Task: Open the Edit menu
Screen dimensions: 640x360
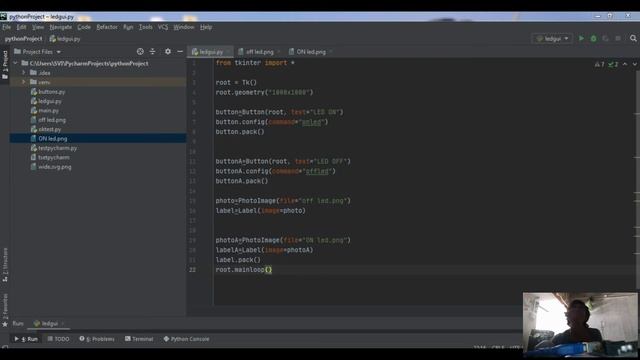Action: [21, 27]
